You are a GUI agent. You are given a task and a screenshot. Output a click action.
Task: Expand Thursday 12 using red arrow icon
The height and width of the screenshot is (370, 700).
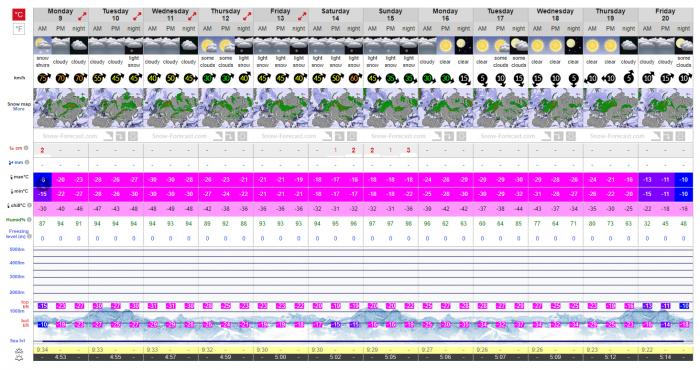[x=247, y=17]
